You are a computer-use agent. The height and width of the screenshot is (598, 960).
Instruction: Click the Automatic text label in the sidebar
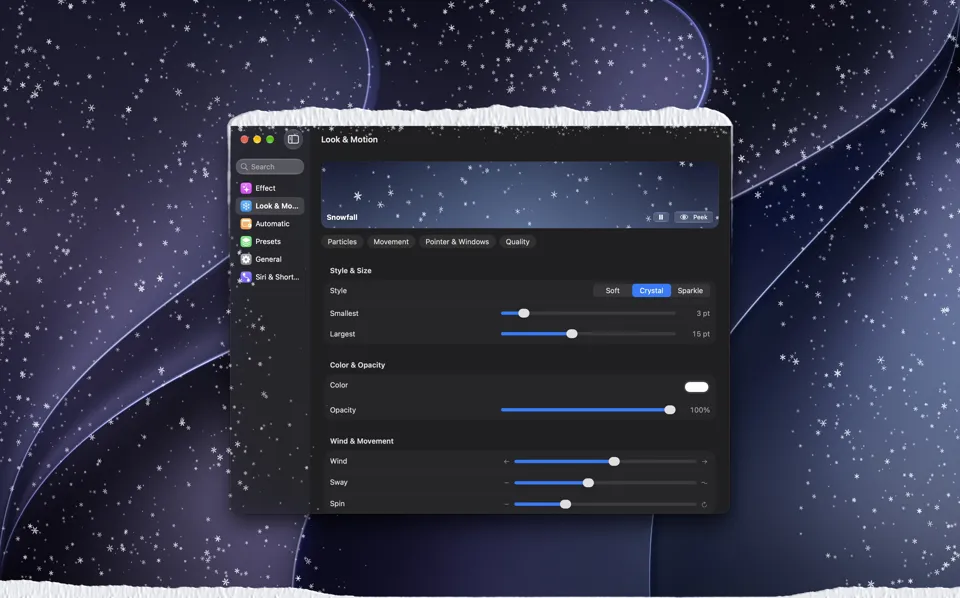pos(272,223)
